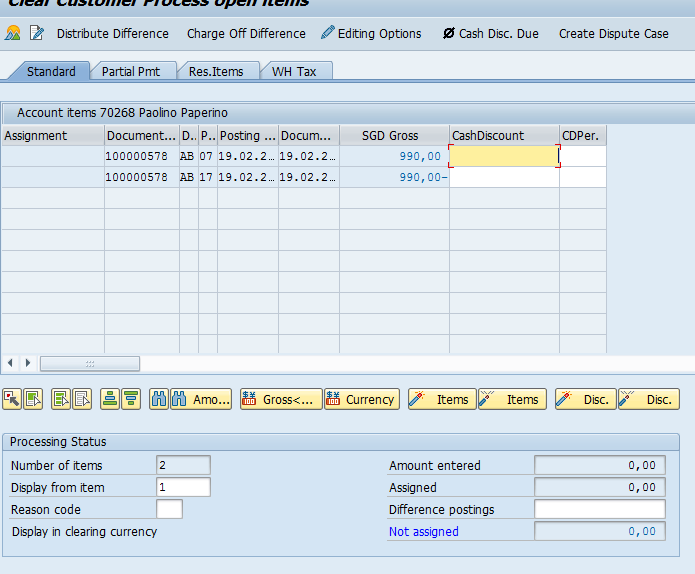Click the CDPer. field in second row
This screenshot has width=695, height=574.
(583, 177)
